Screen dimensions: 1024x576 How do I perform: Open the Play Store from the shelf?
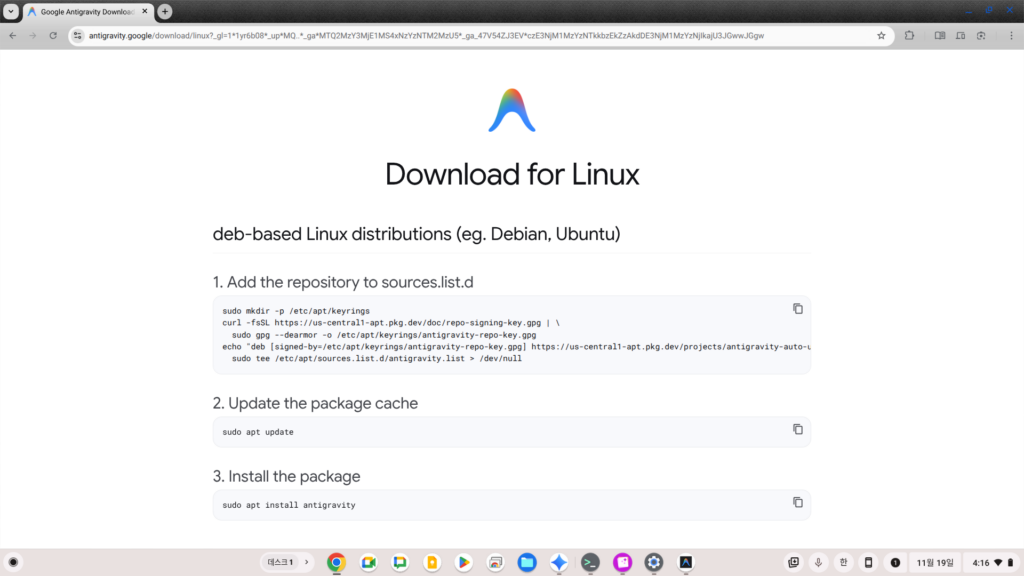click(x=463, y=562)
